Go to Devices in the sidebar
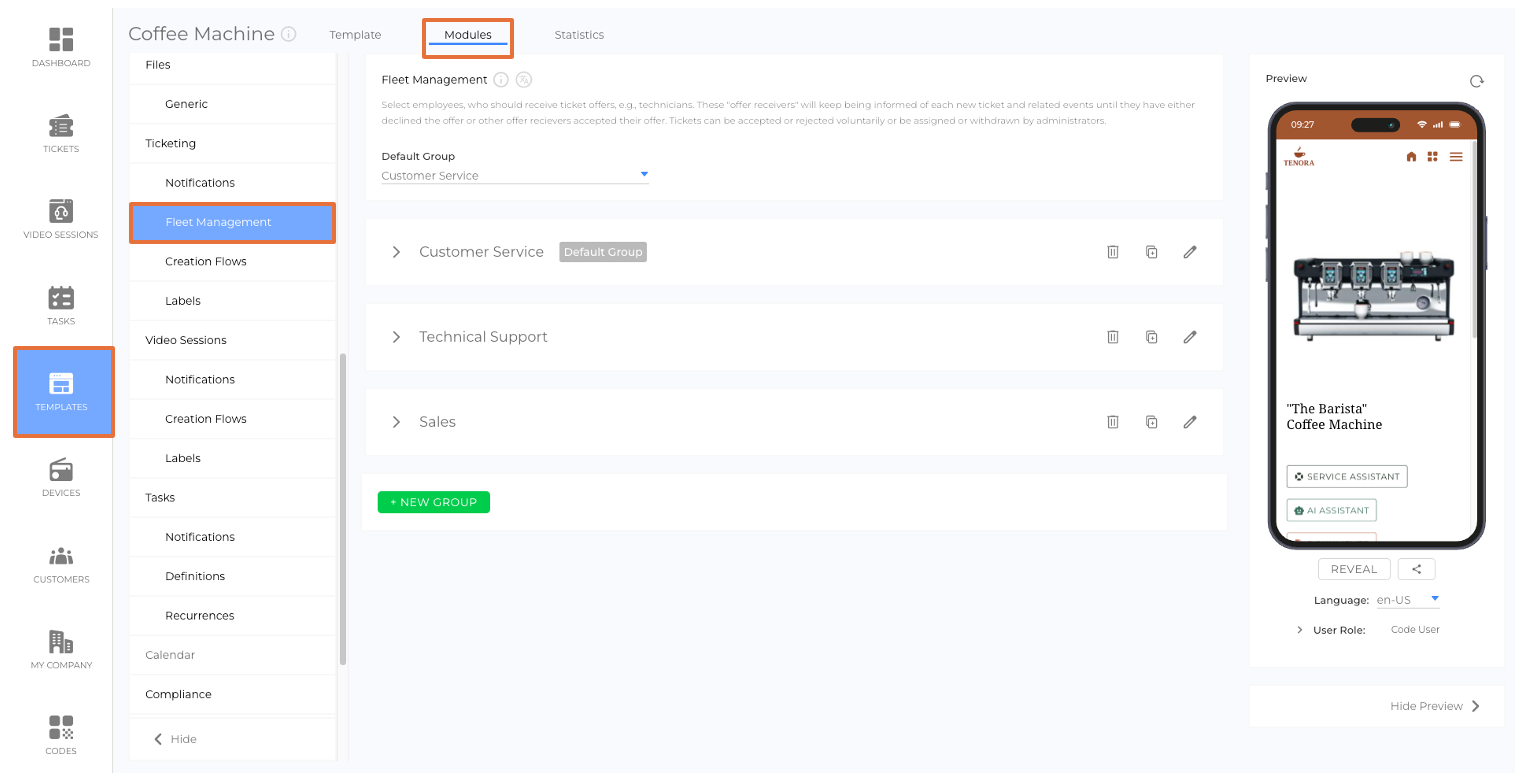 (61, 478)
